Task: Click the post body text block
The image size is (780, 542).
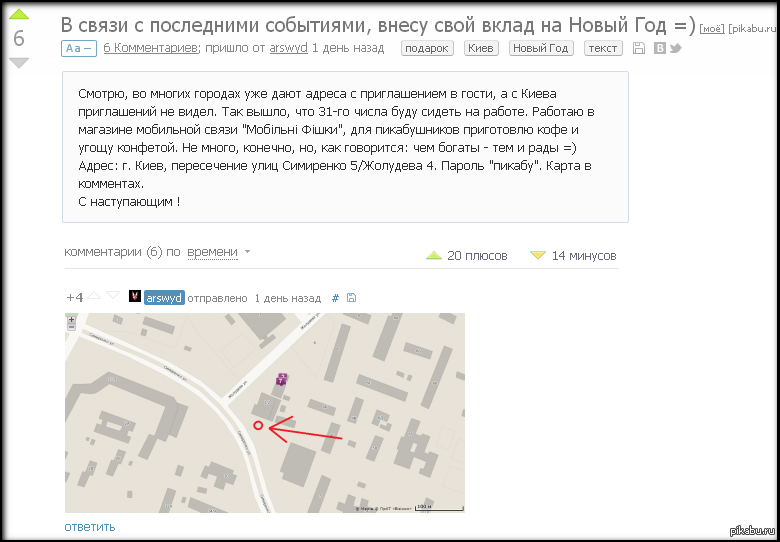Action: click(345, 147)
